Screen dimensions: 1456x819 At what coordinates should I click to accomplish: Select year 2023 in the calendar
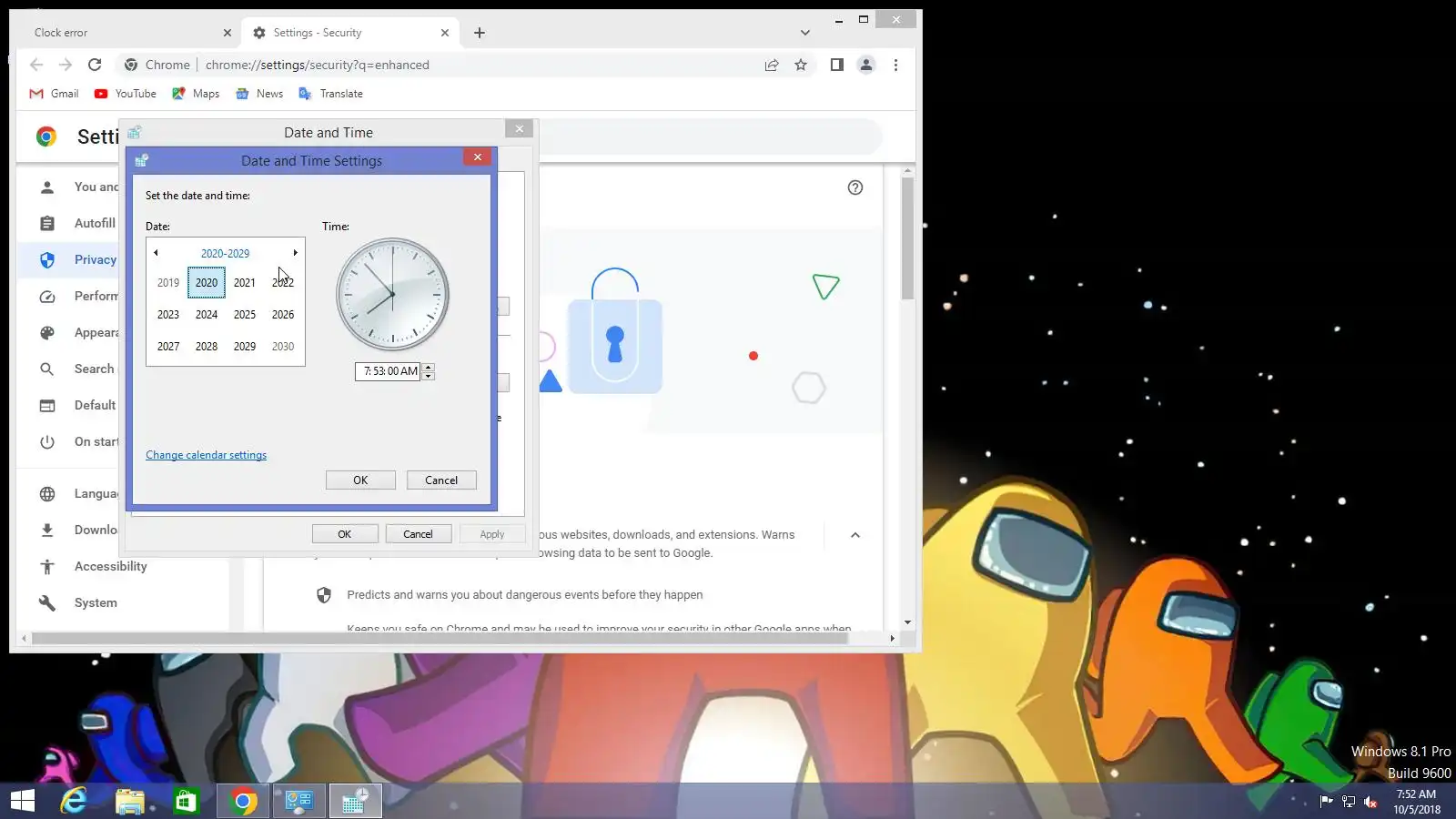[168, 315]
